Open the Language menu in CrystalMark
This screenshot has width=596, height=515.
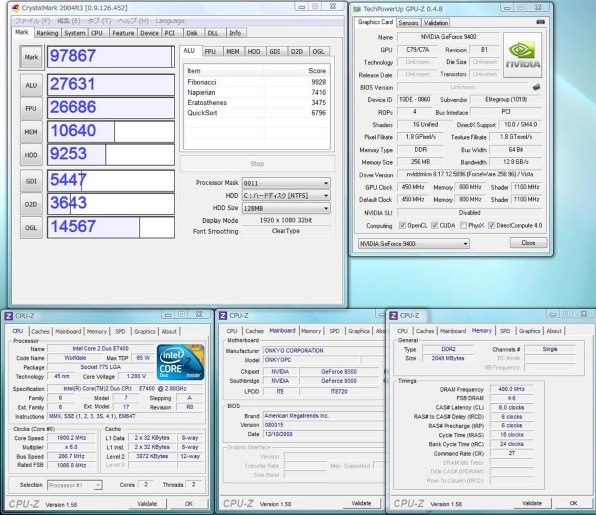170,21
